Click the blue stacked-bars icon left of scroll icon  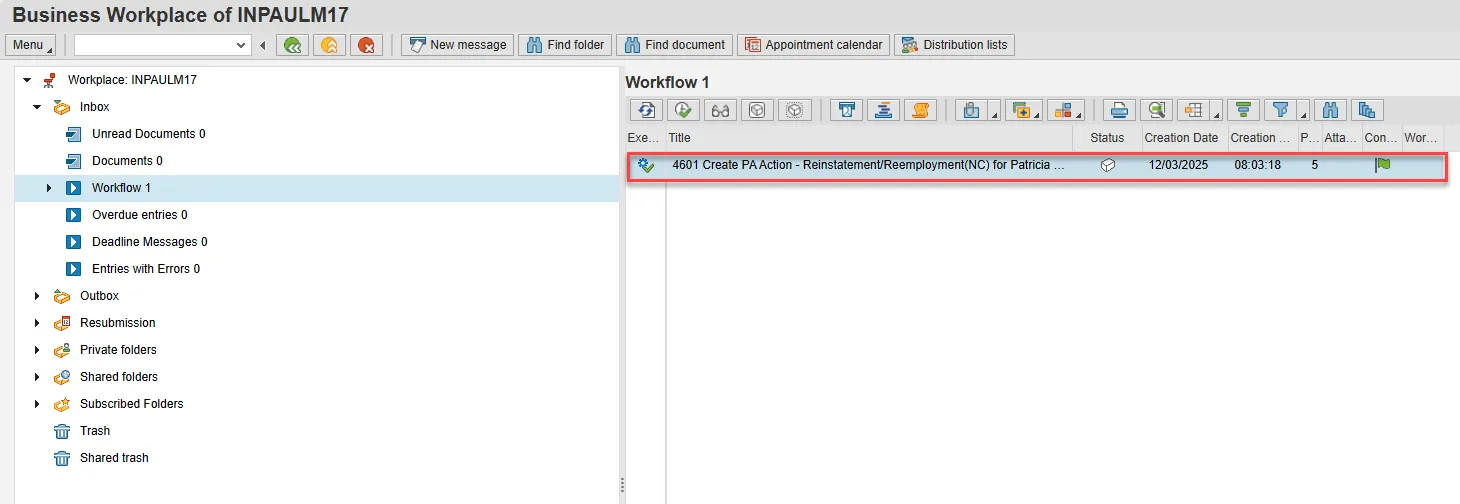[x=883, y=110]
